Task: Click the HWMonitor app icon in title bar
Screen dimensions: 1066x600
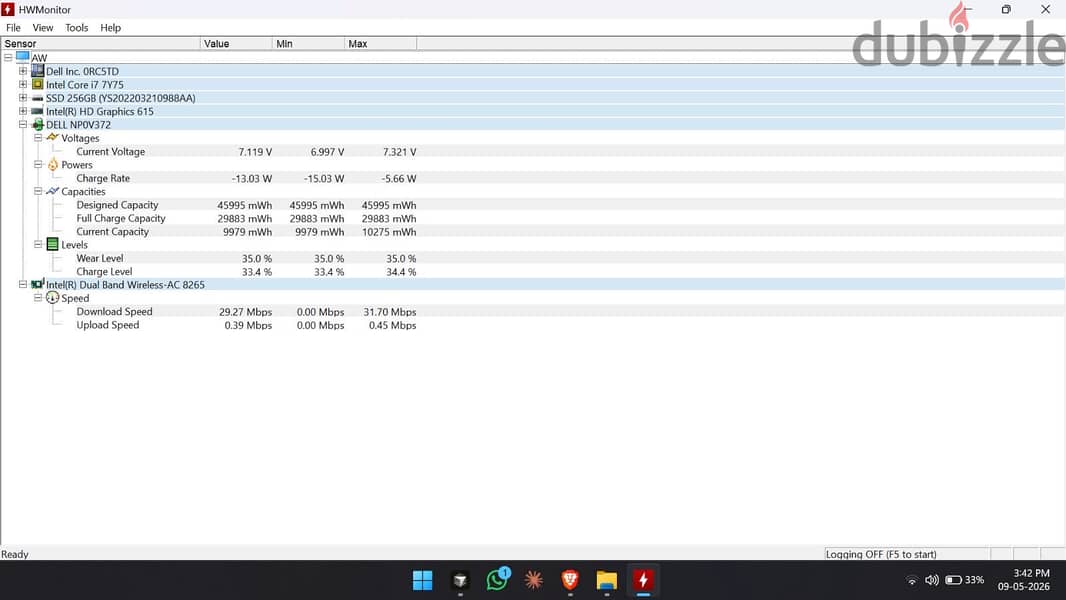Action: point(8,10)
